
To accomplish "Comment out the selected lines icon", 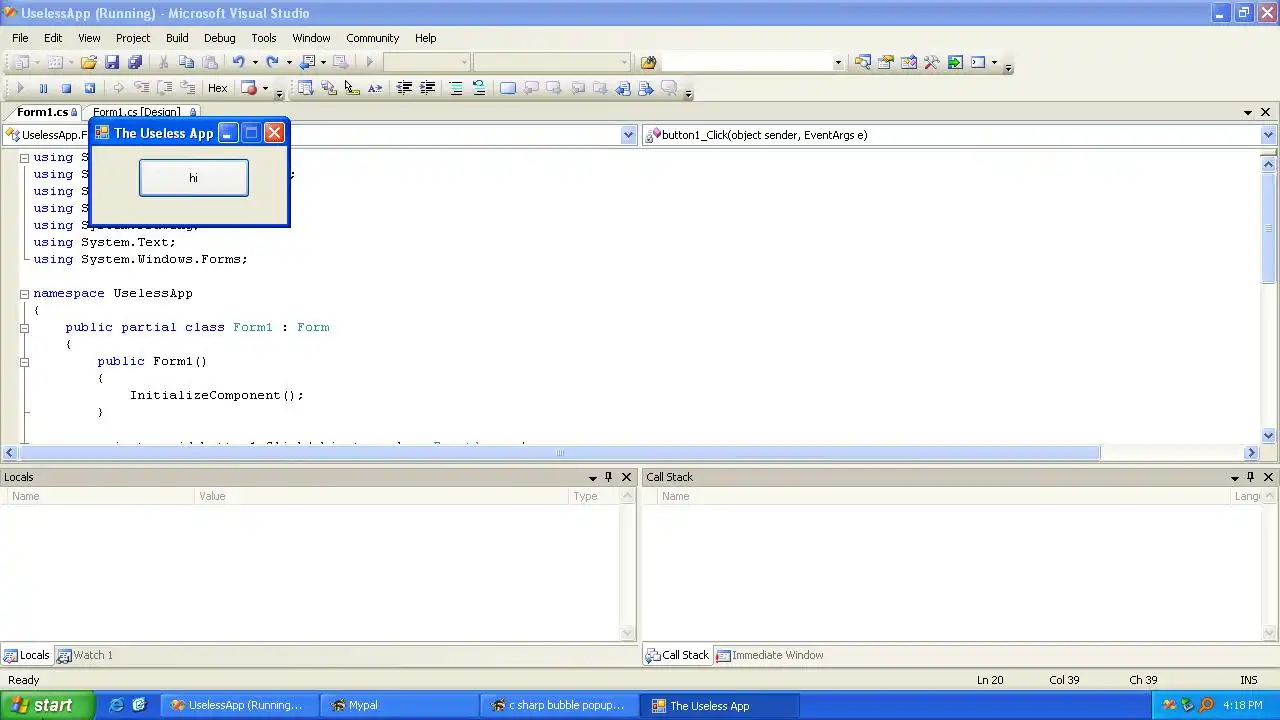I will [x=456, y=88].
